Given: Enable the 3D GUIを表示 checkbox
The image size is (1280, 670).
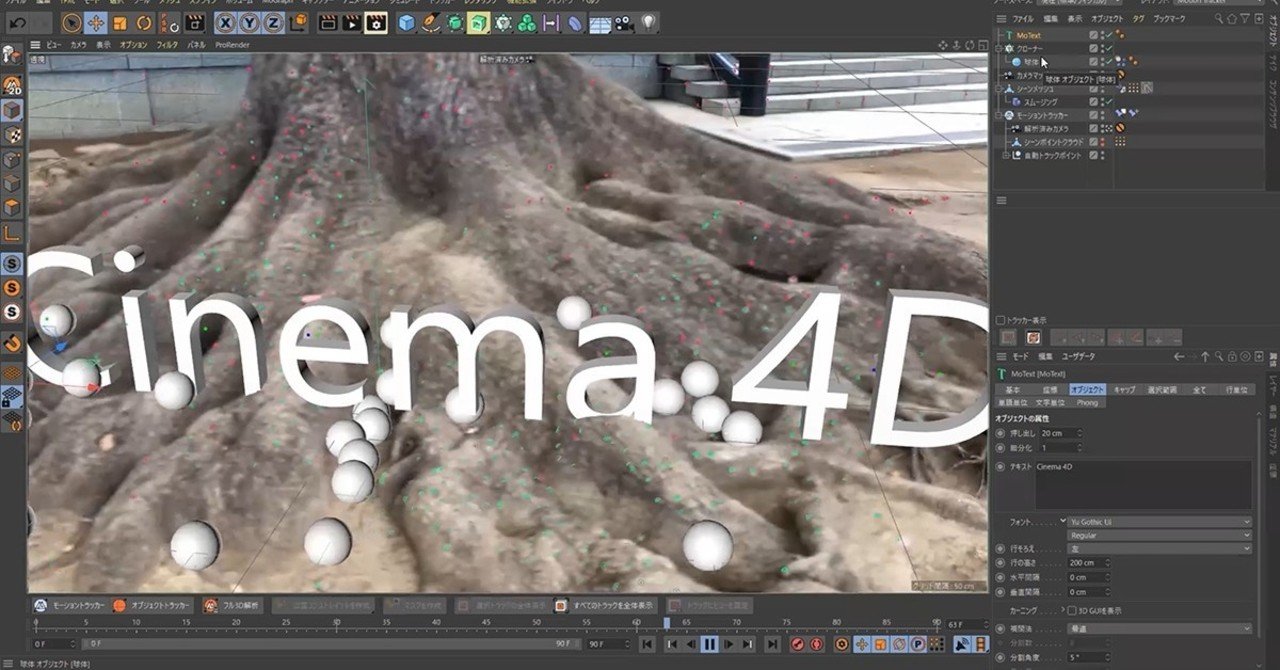Looking at the screenshot, I should pos(1072,610).
